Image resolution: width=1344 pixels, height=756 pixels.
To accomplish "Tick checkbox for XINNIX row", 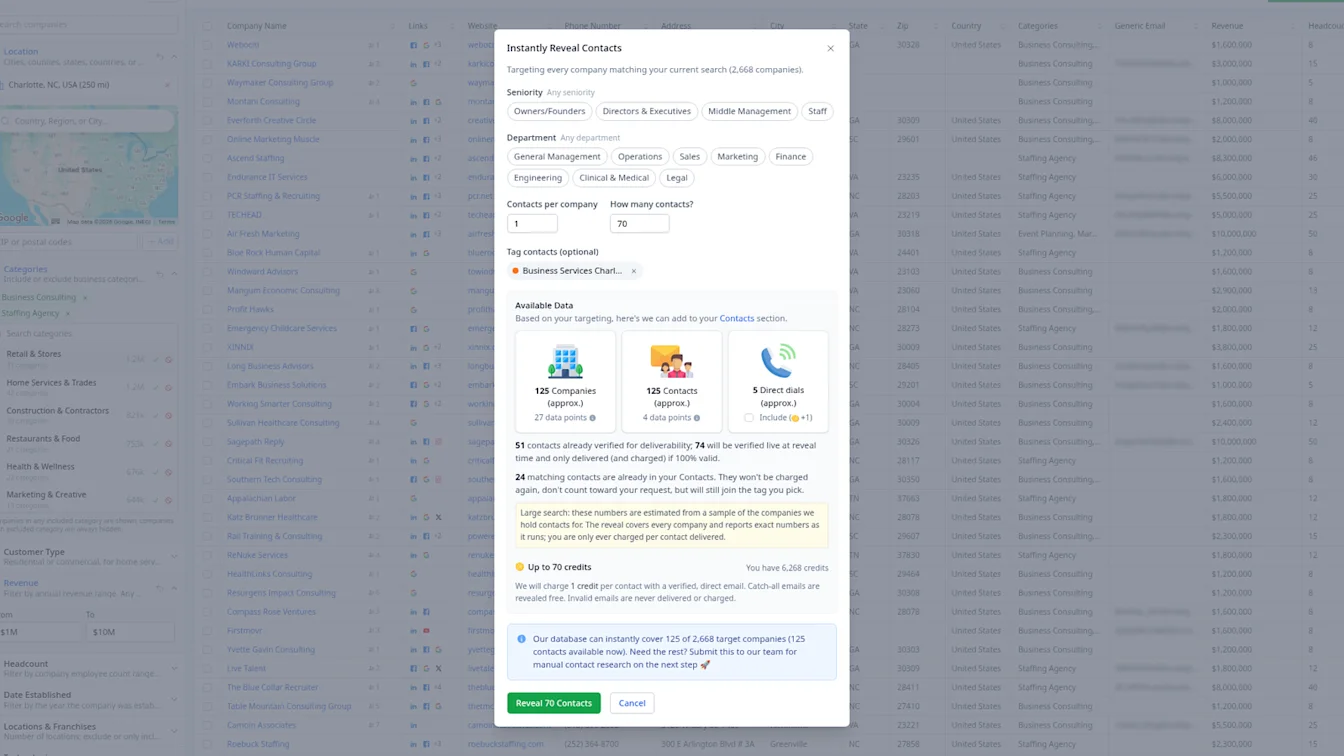I will click(x=207, y=347).
